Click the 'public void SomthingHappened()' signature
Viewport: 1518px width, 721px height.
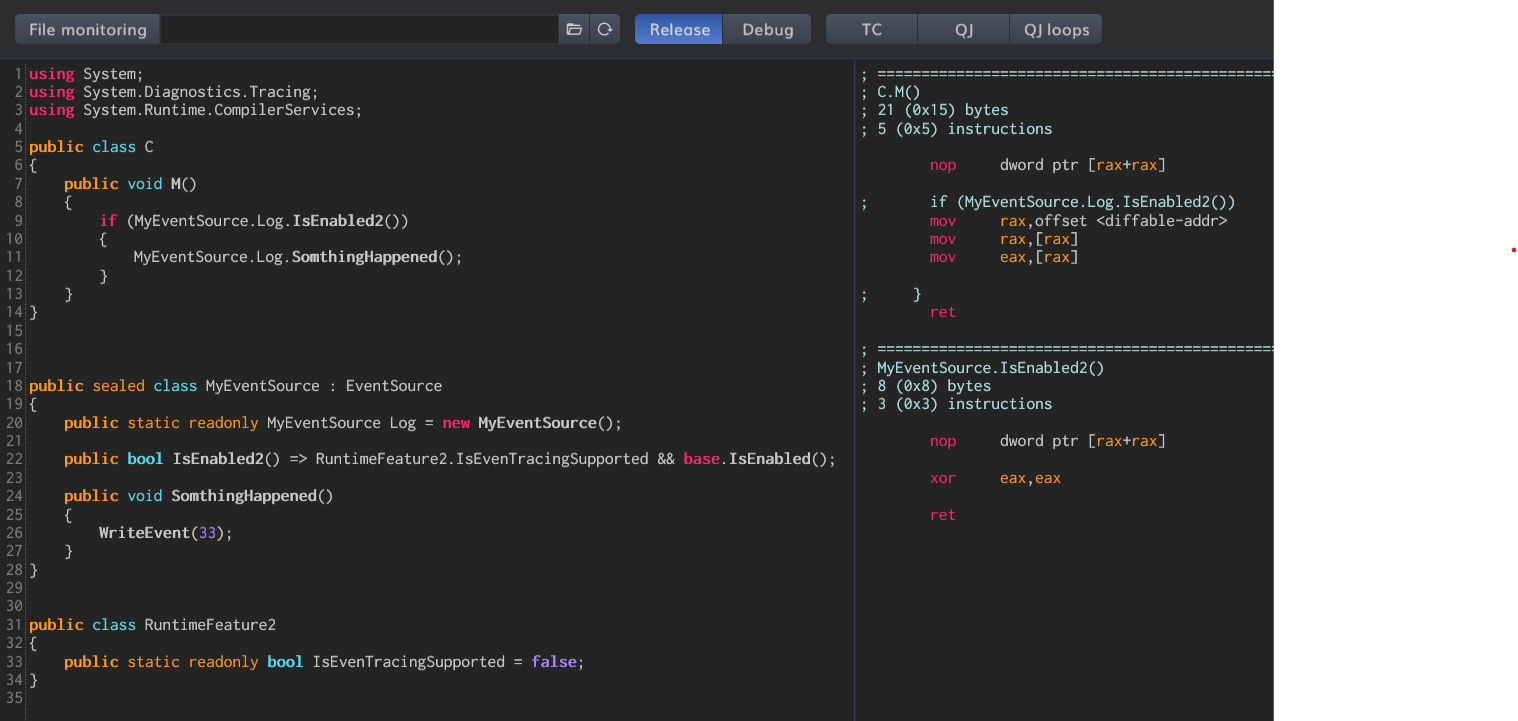(198, 496)
